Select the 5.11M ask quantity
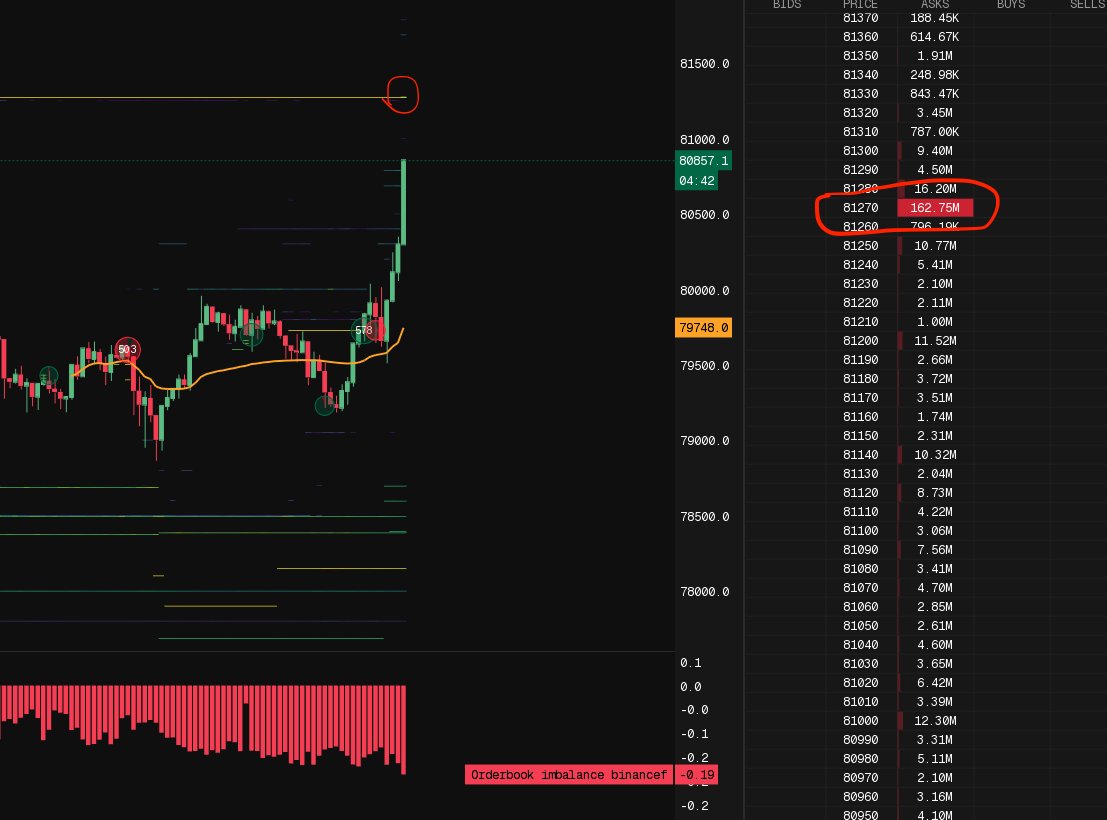The image size is (1107, 820). [935, 759]
